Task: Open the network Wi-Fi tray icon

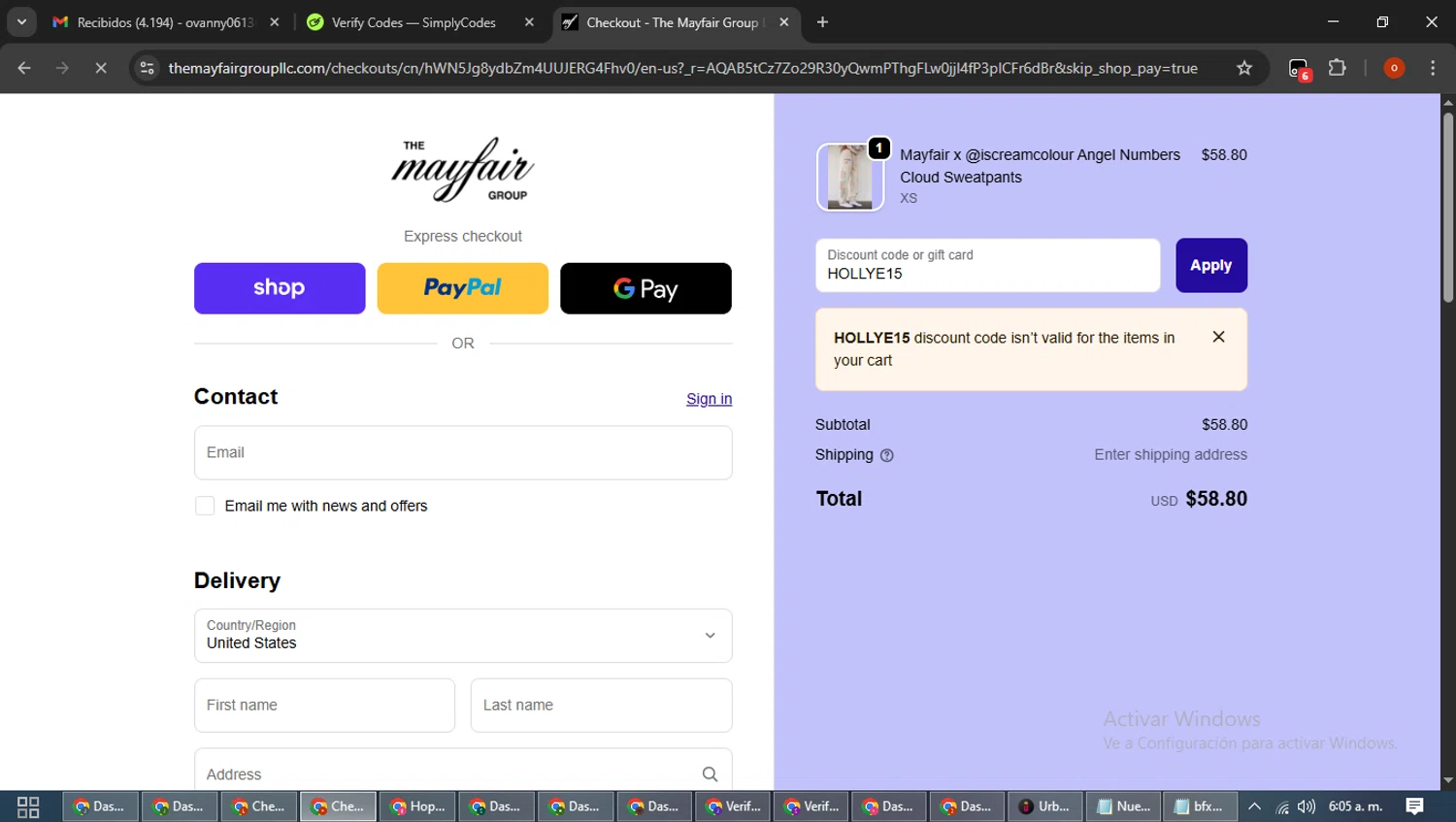Action: coord(1282,806)
